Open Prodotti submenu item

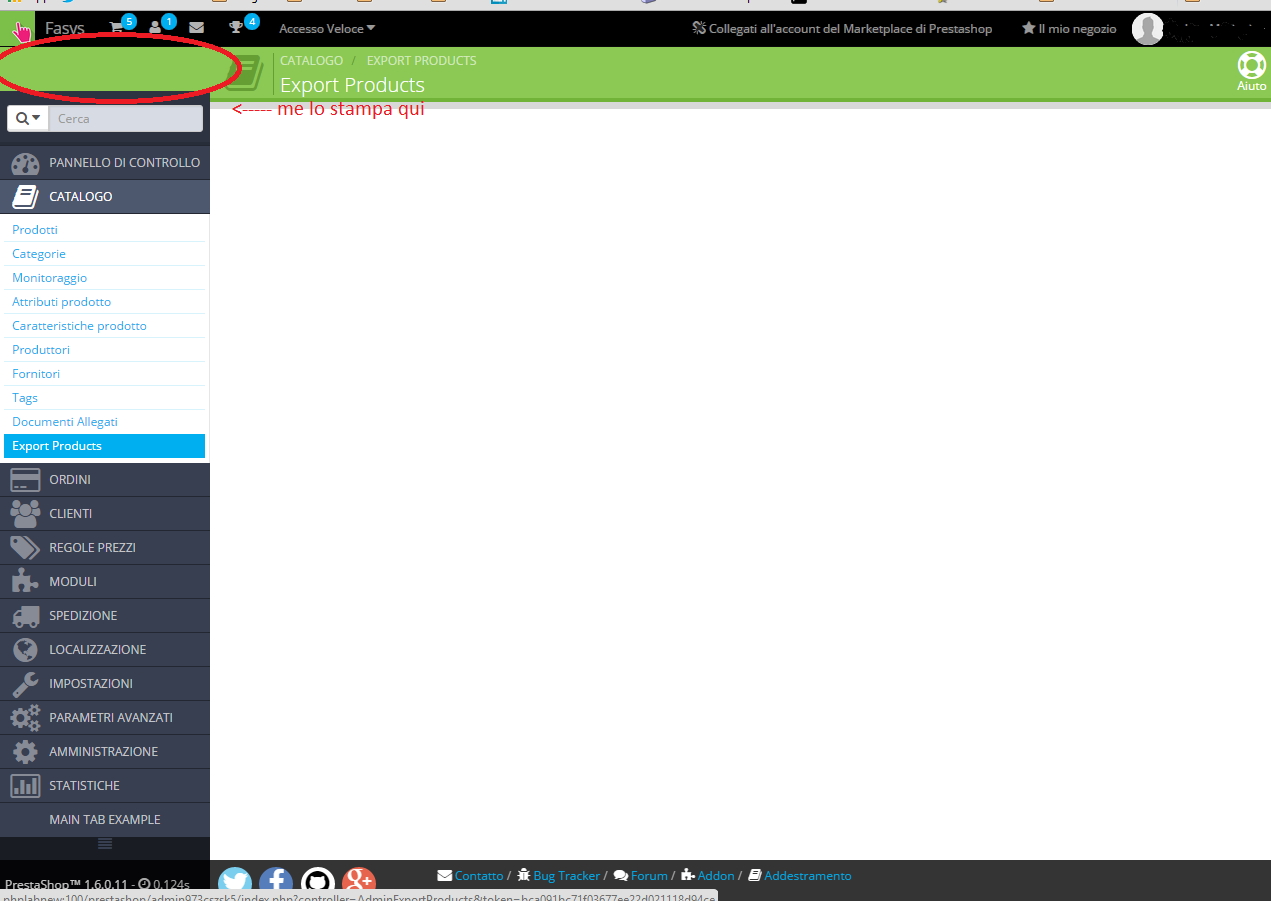[x=35, y=230]
